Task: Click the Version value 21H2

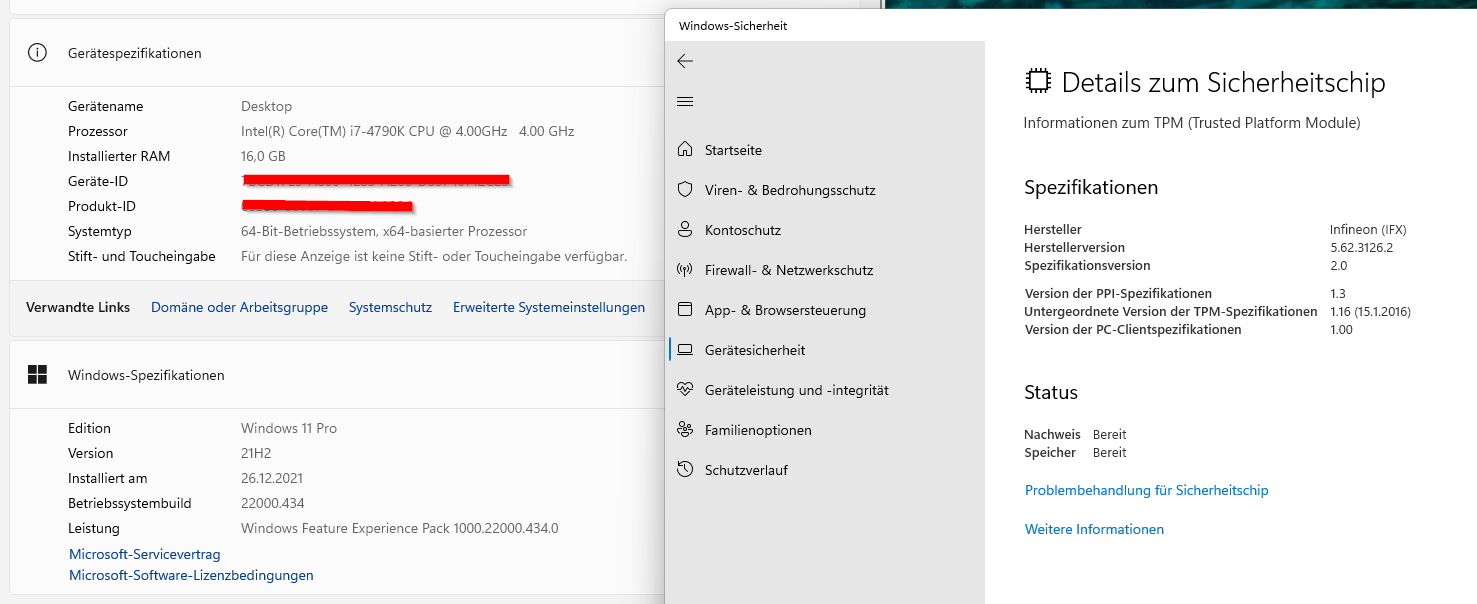Action: [257, 453]
